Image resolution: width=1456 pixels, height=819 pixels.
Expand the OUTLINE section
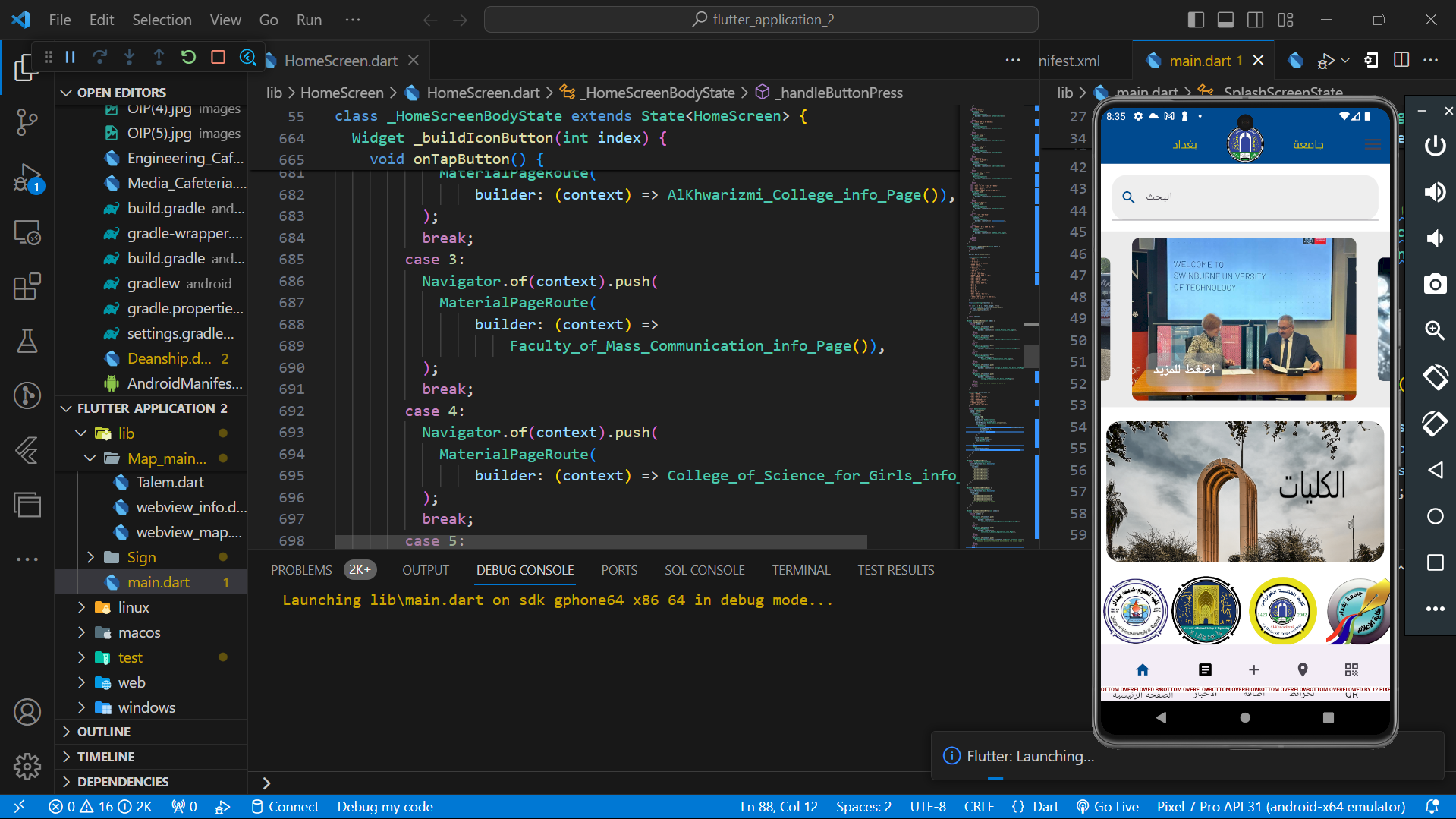104,732
